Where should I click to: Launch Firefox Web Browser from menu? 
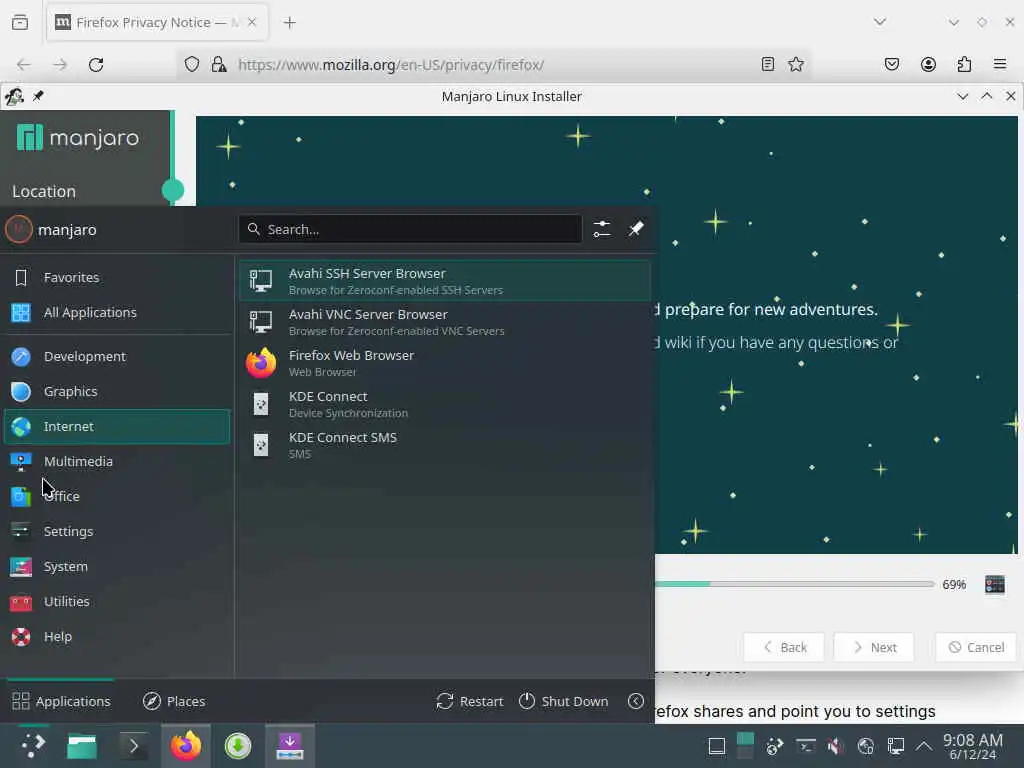coord(445,363)
